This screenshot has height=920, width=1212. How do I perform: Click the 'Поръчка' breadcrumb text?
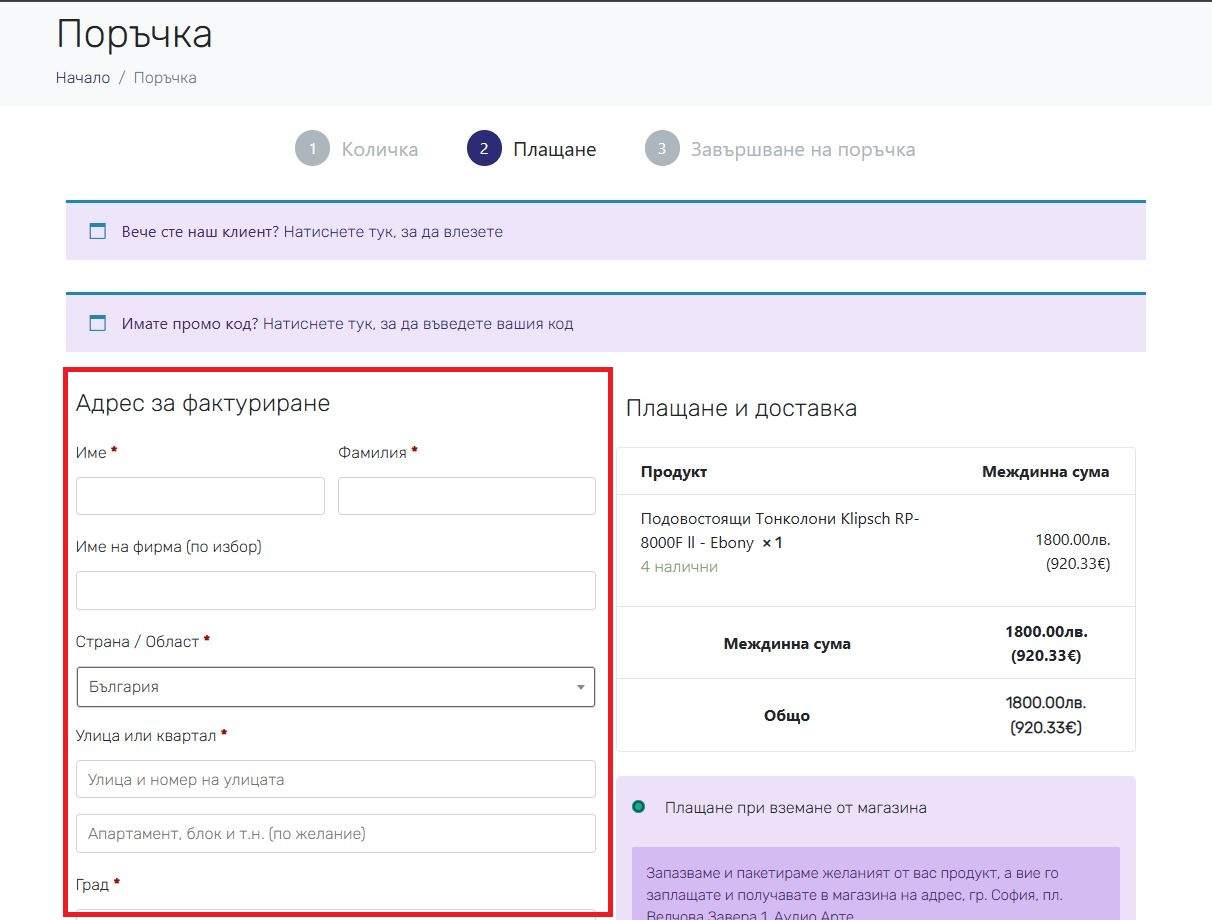tap(165, 78)
